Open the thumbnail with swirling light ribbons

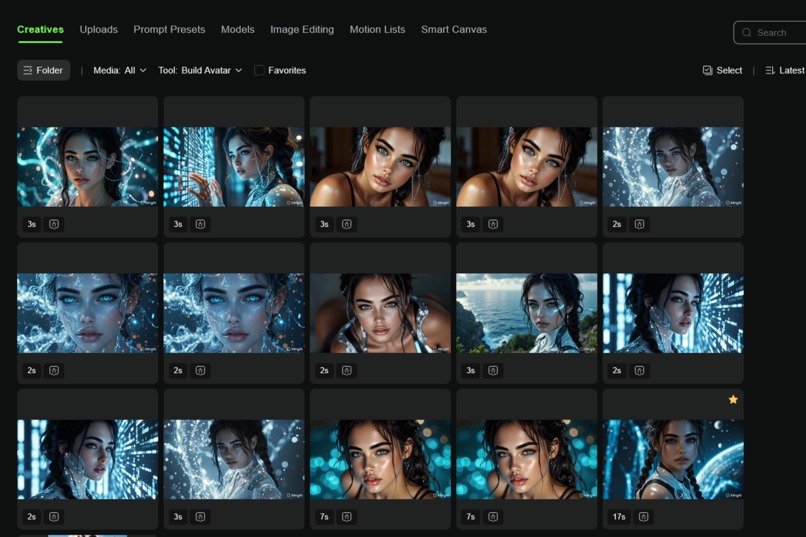click(x=87, y=167)
